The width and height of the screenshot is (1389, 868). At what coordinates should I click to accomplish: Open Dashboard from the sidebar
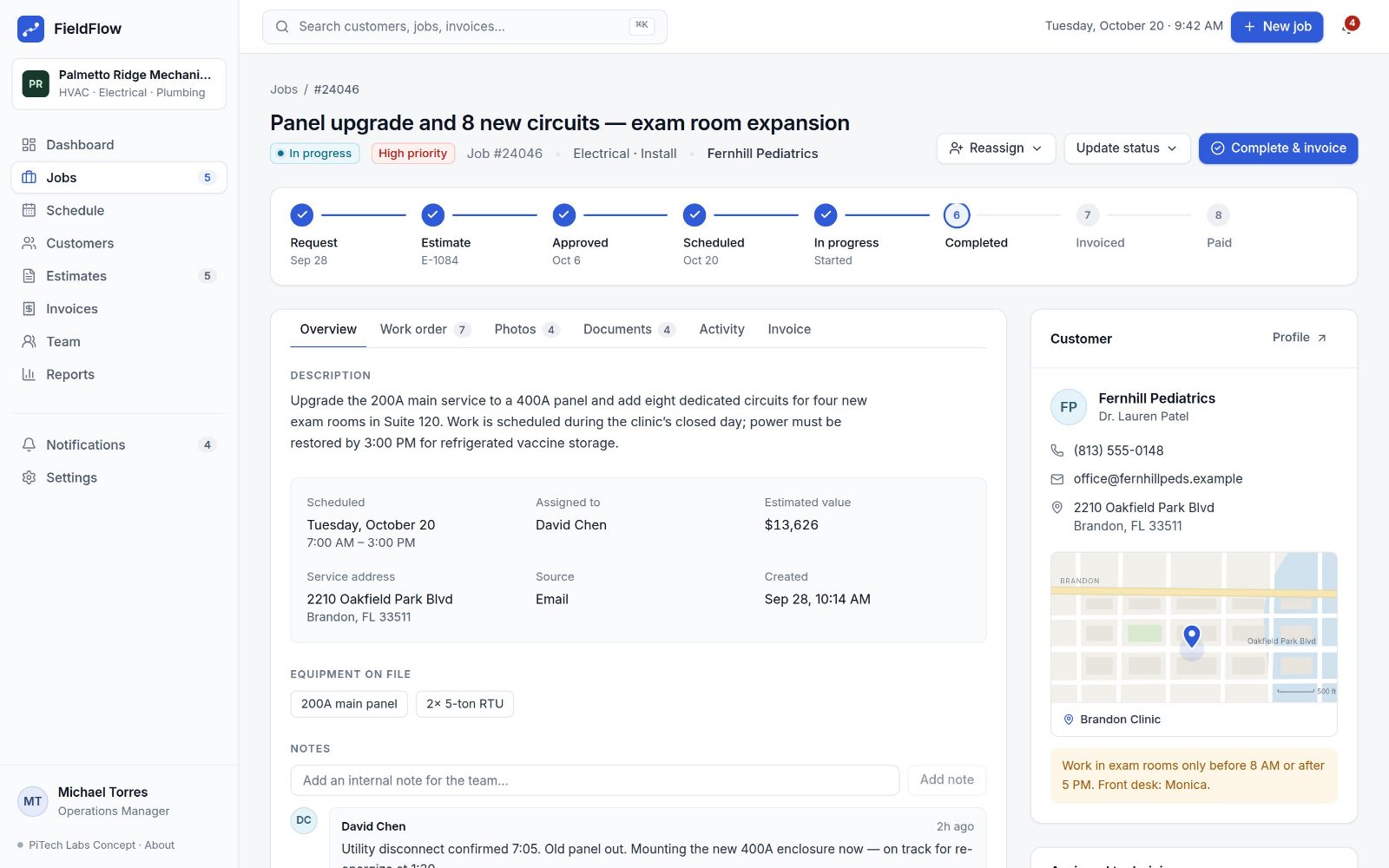click(119, 145)
